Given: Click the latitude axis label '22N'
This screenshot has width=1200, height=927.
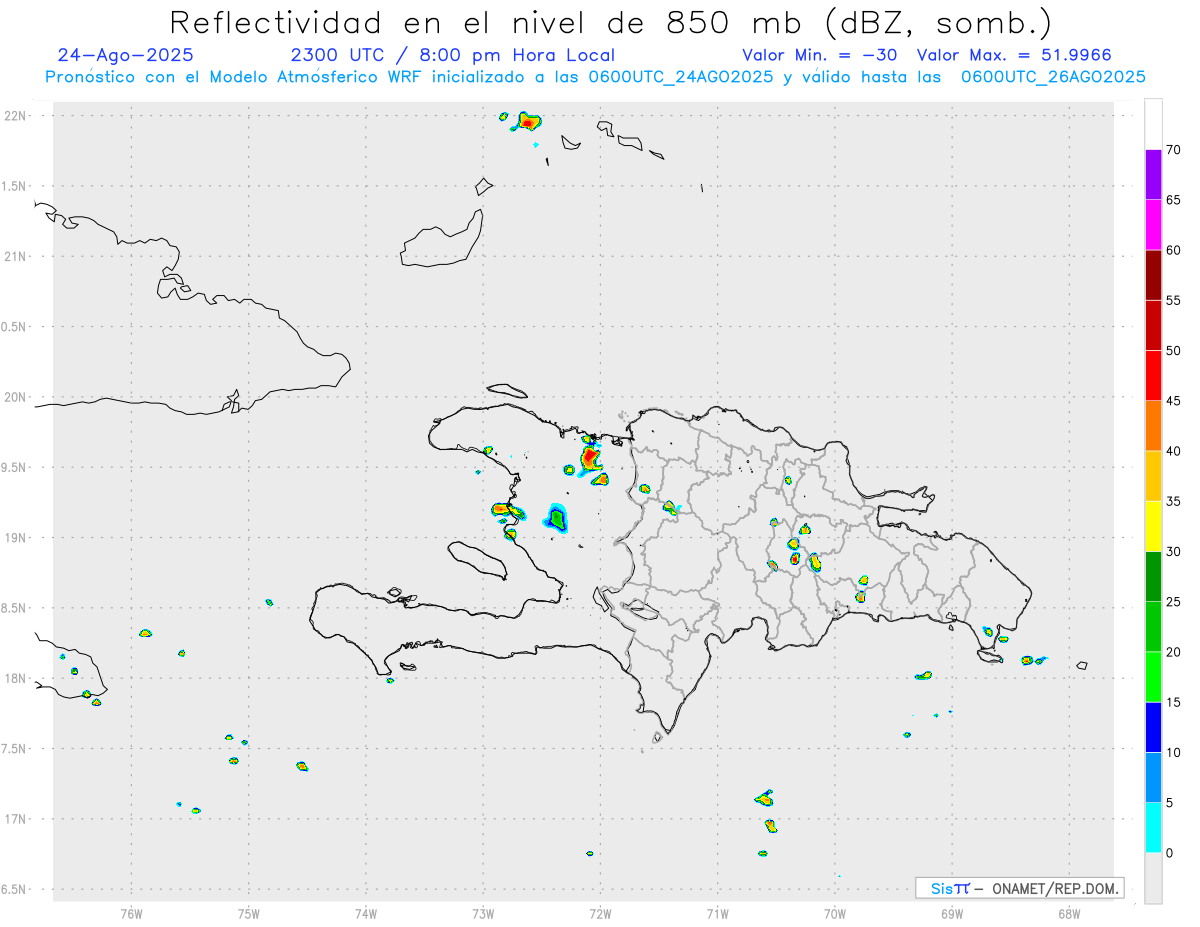Looking at the screenshot, I should pos(14,116).
